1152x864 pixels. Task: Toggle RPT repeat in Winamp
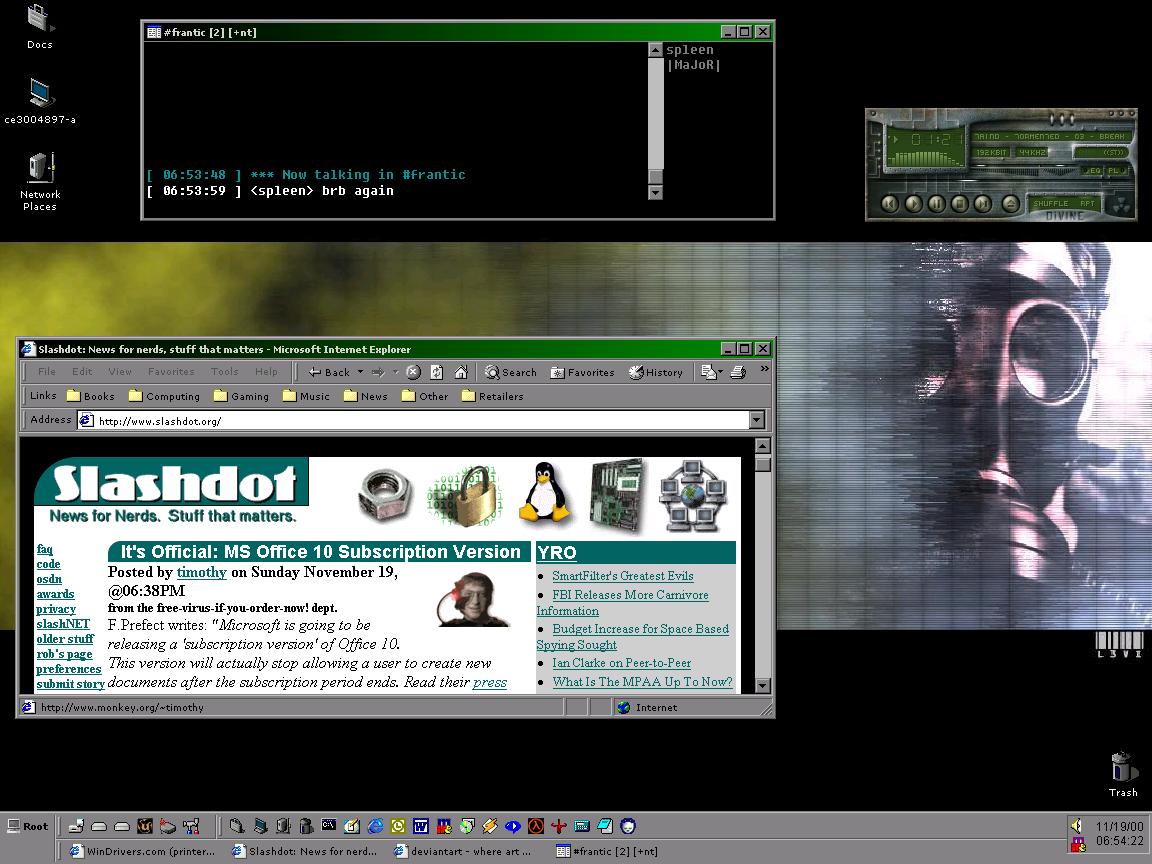tap(1087, 204)
